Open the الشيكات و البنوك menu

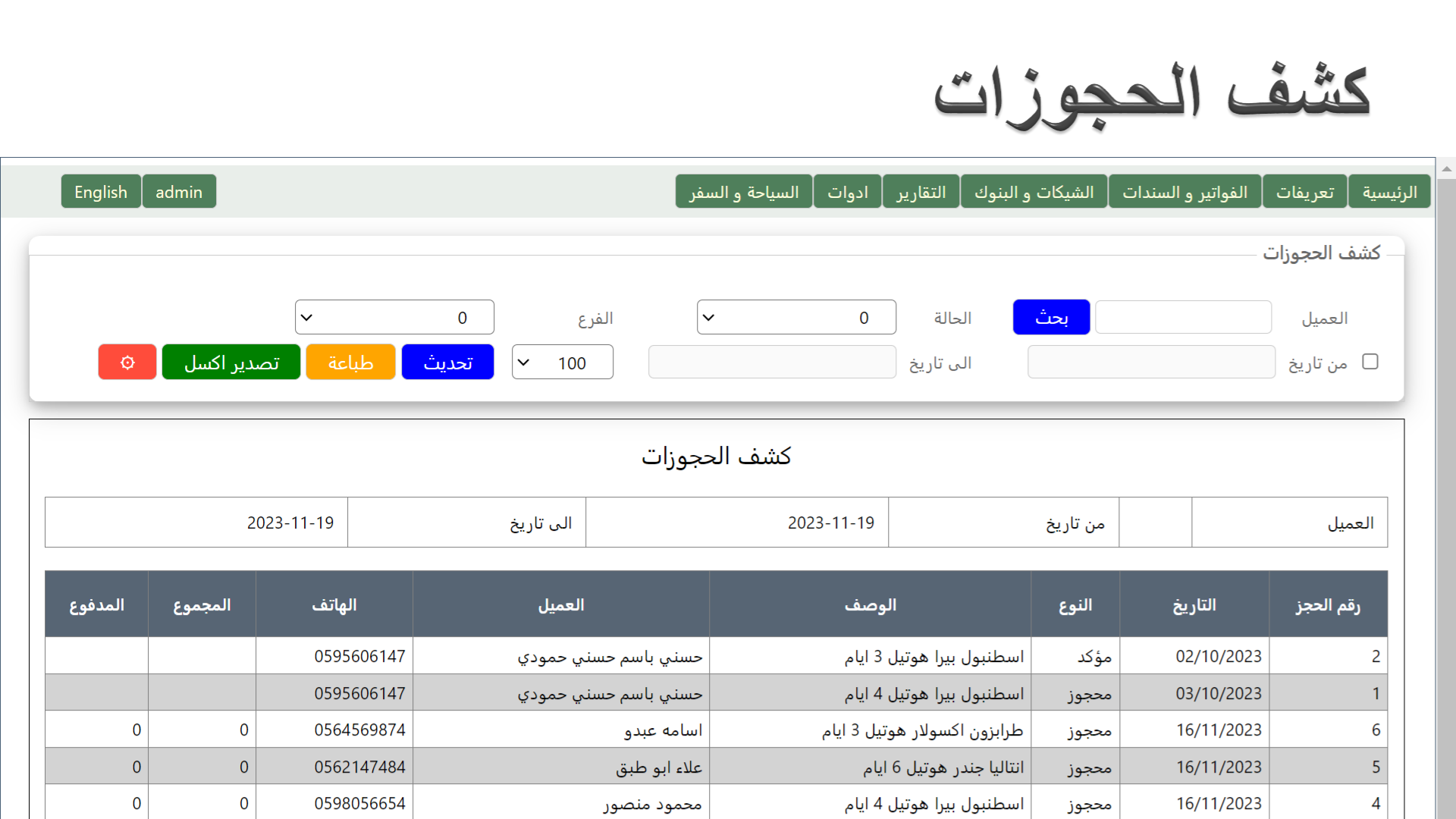(1034, 192)
